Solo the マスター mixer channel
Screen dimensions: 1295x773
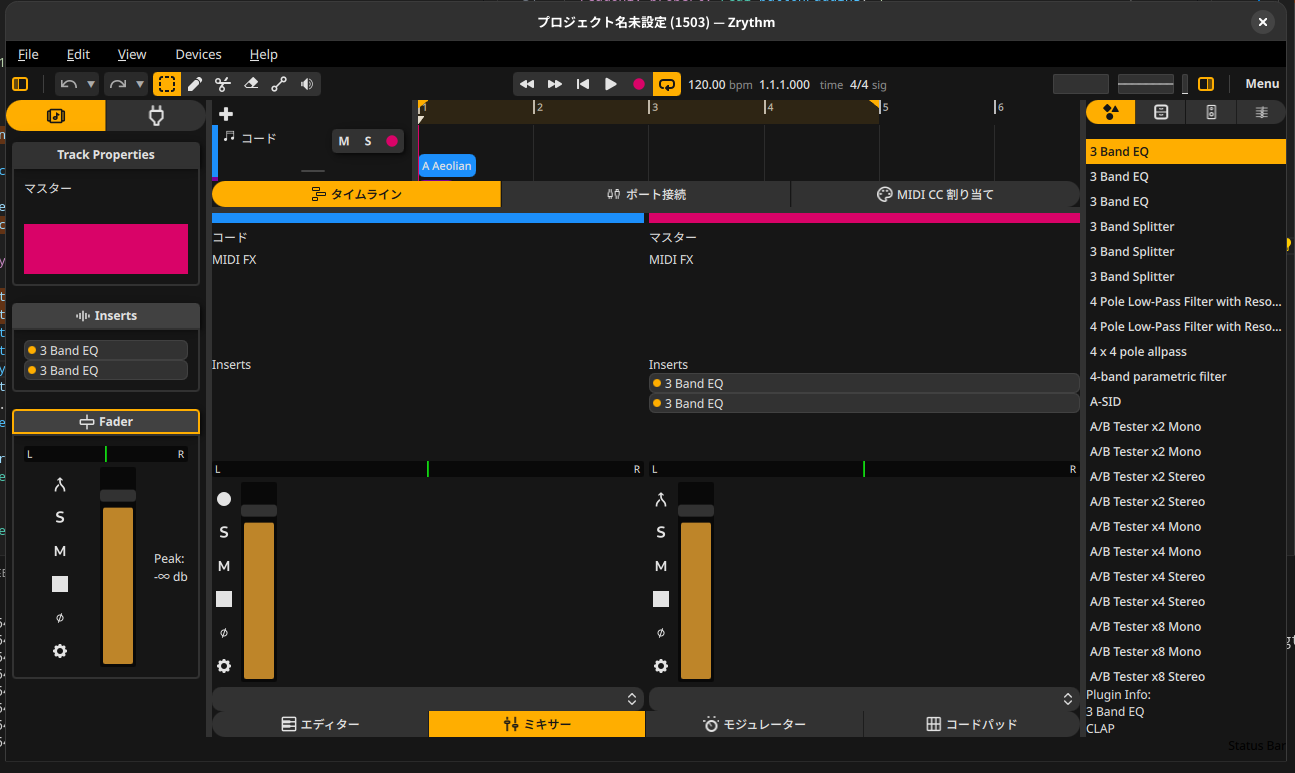coord(661,532)
